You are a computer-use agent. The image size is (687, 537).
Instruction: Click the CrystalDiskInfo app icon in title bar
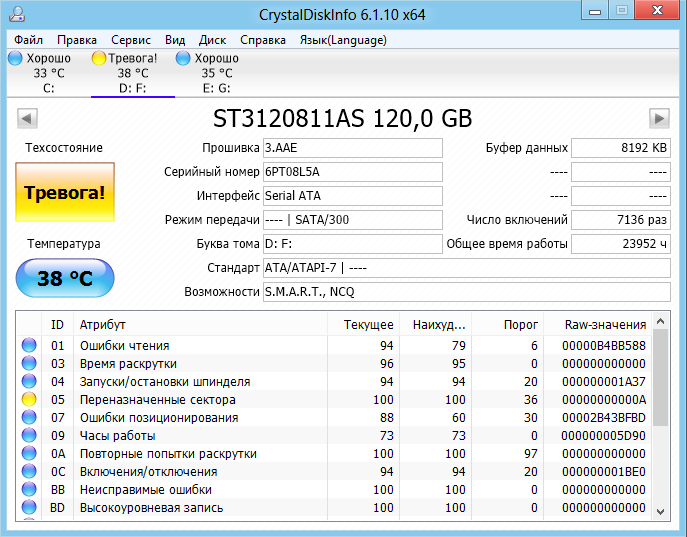point(17,14)
